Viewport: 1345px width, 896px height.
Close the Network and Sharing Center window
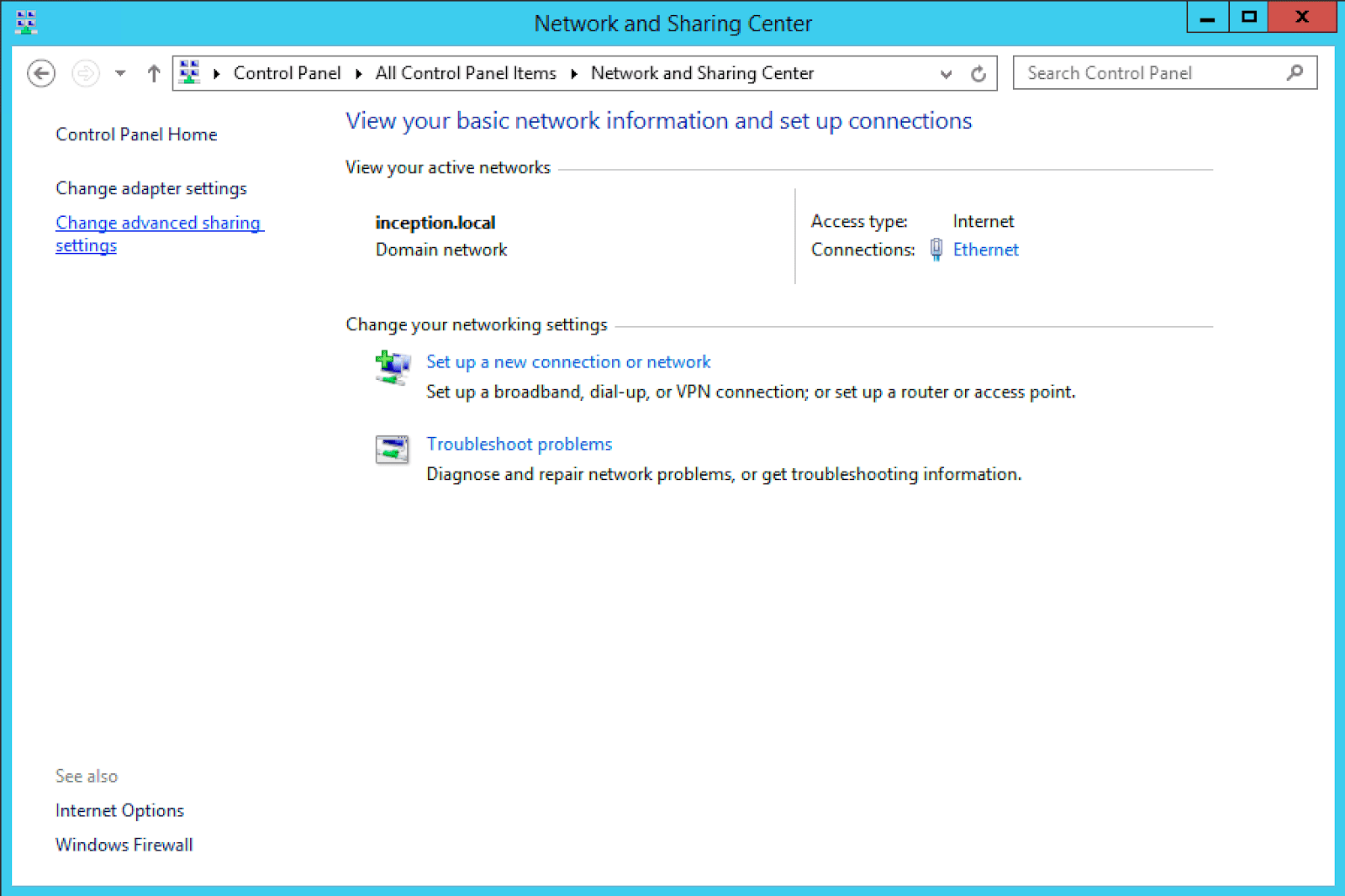(x=1302, y=17)
